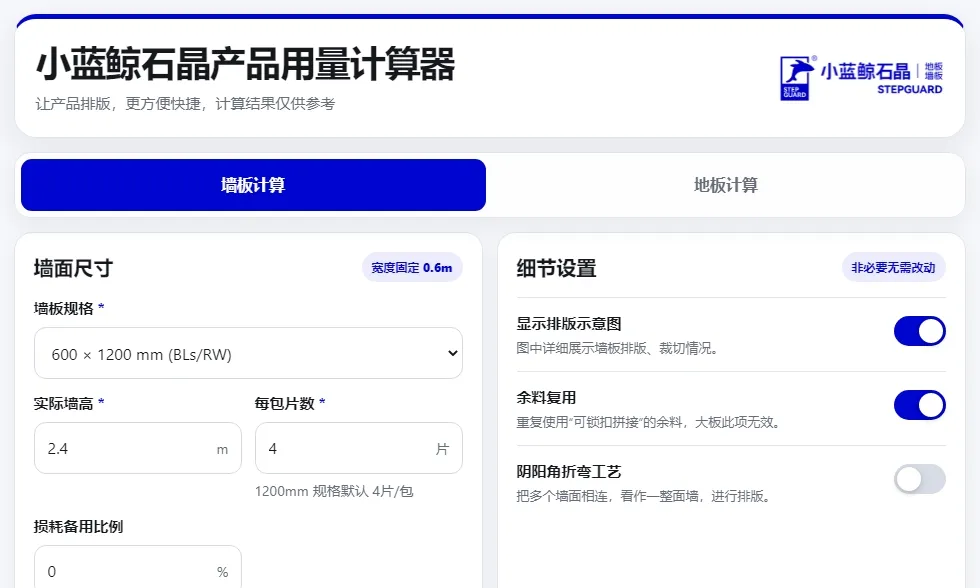
Task: Click the 细节设置 heading
Action: tap(556, 268)
